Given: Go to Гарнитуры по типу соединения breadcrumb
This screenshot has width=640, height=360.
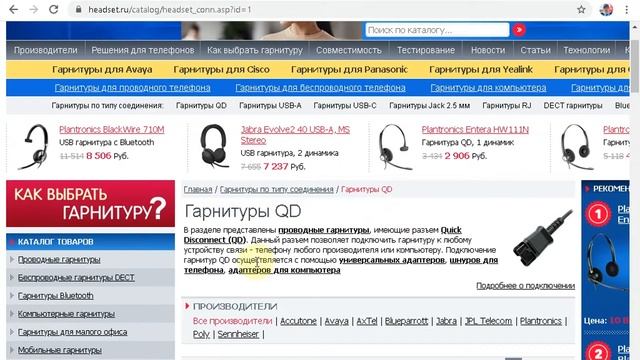Looking at the screenshot, I should pos(276,189).
